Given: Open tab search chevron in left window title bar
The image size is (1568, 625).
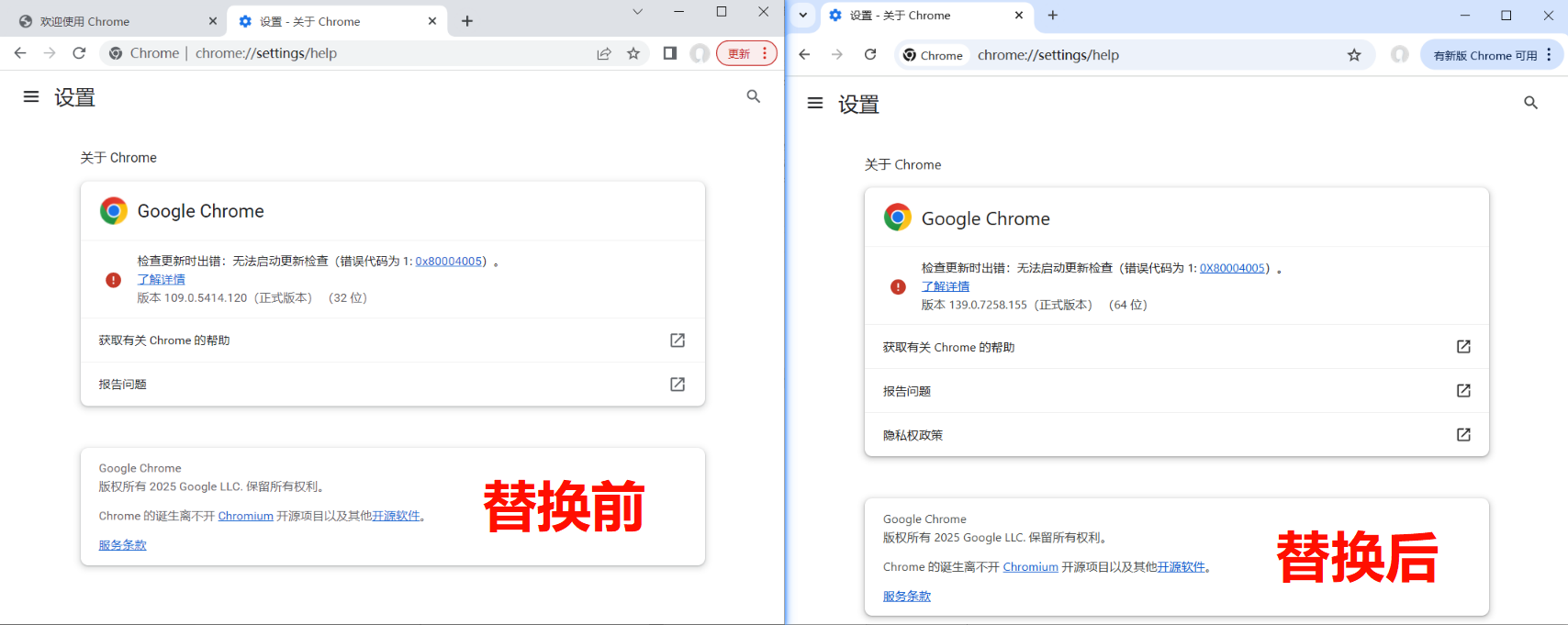Looking at the screenshot, I should 637,12.
